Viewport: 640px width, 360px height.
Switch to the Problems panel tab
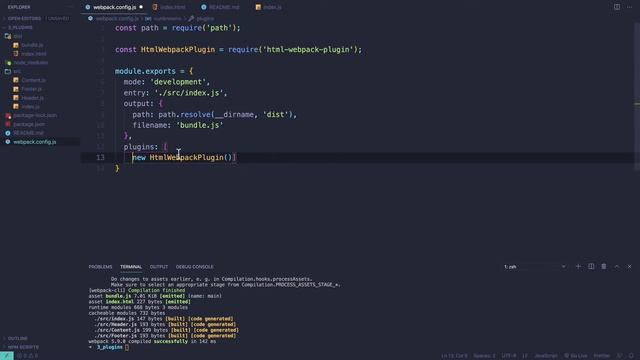coord(100,267)
